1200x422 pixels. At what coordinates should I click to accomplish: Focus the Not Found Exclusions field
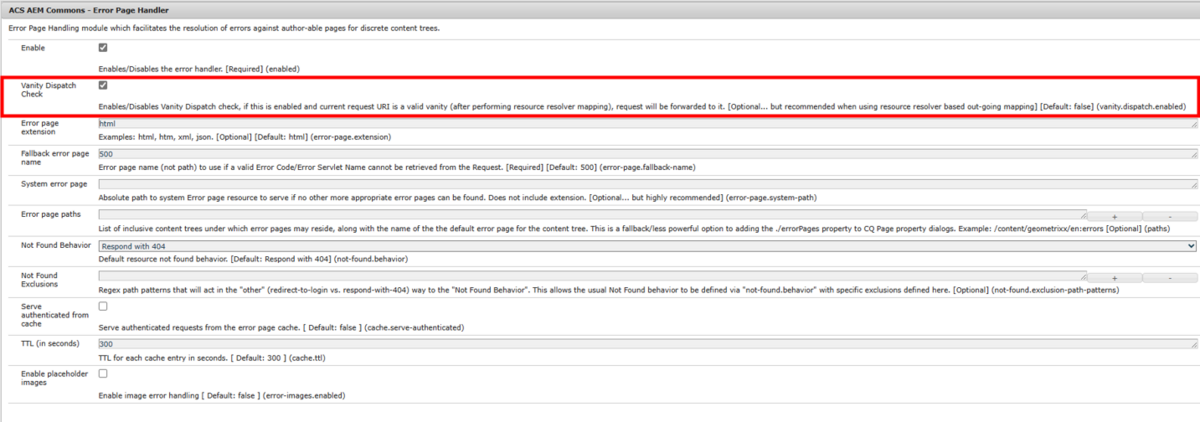point(592,276)
